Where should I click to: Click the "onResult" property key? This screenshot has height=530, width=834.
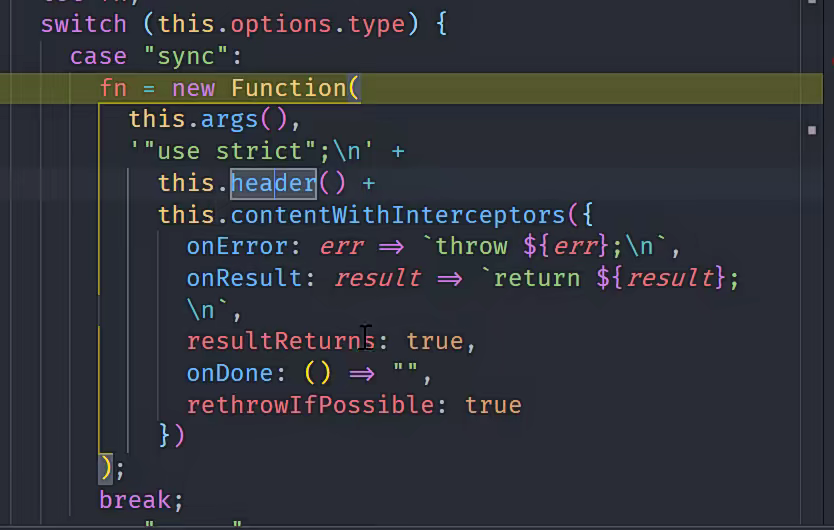(244, 278)
